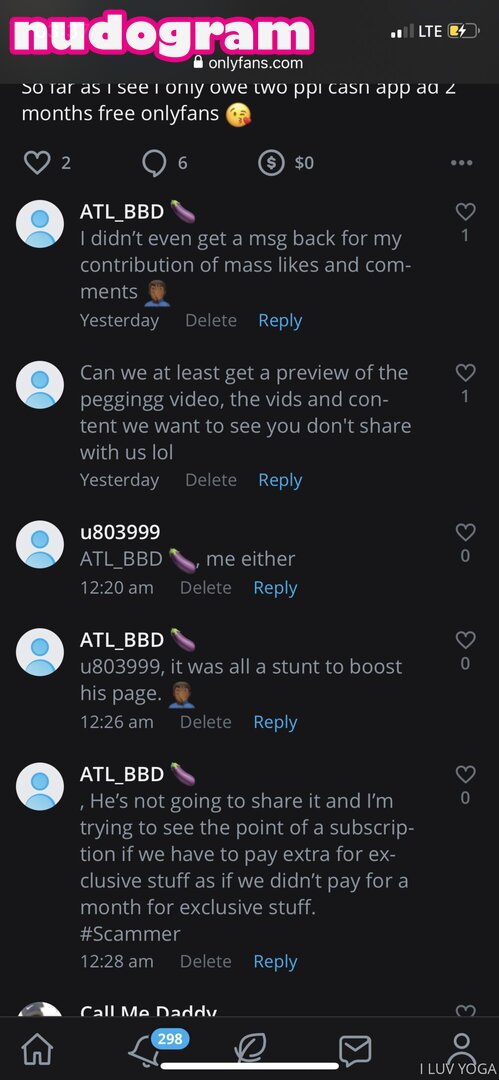Open profile icon in bottom bar

pos(462,1048)
